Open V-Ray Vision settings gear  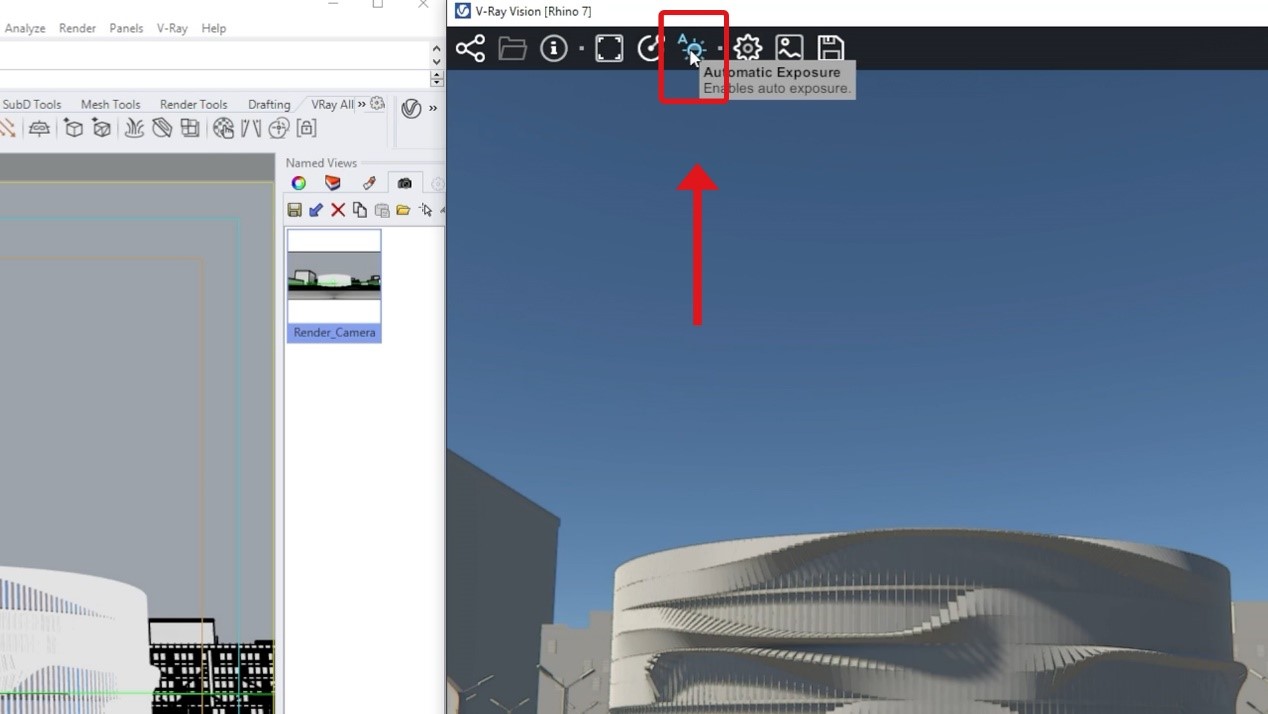748,48
